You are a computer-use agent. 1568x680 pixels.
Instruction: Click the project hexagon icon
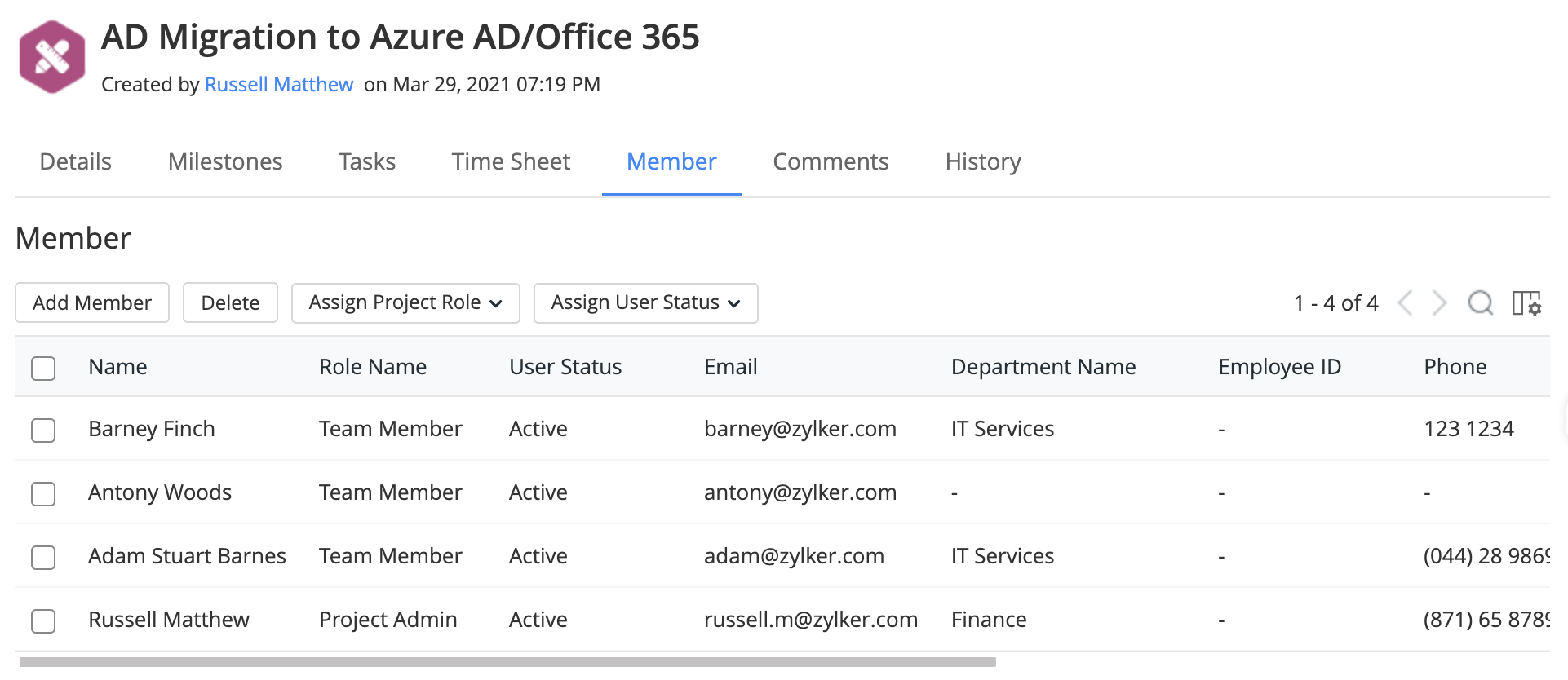52,57
